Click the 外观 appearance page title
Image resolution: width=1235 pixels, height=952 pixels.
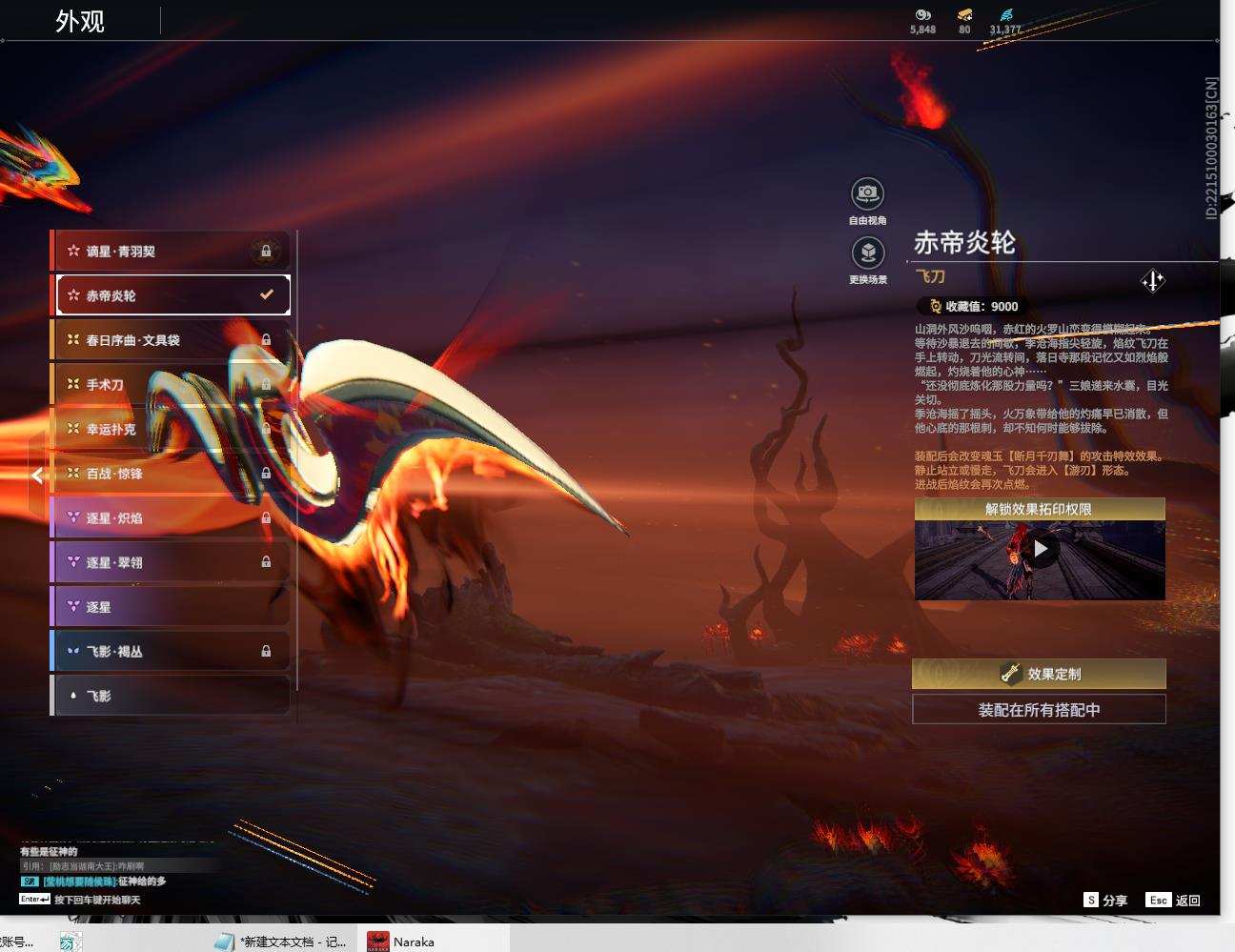80,21
